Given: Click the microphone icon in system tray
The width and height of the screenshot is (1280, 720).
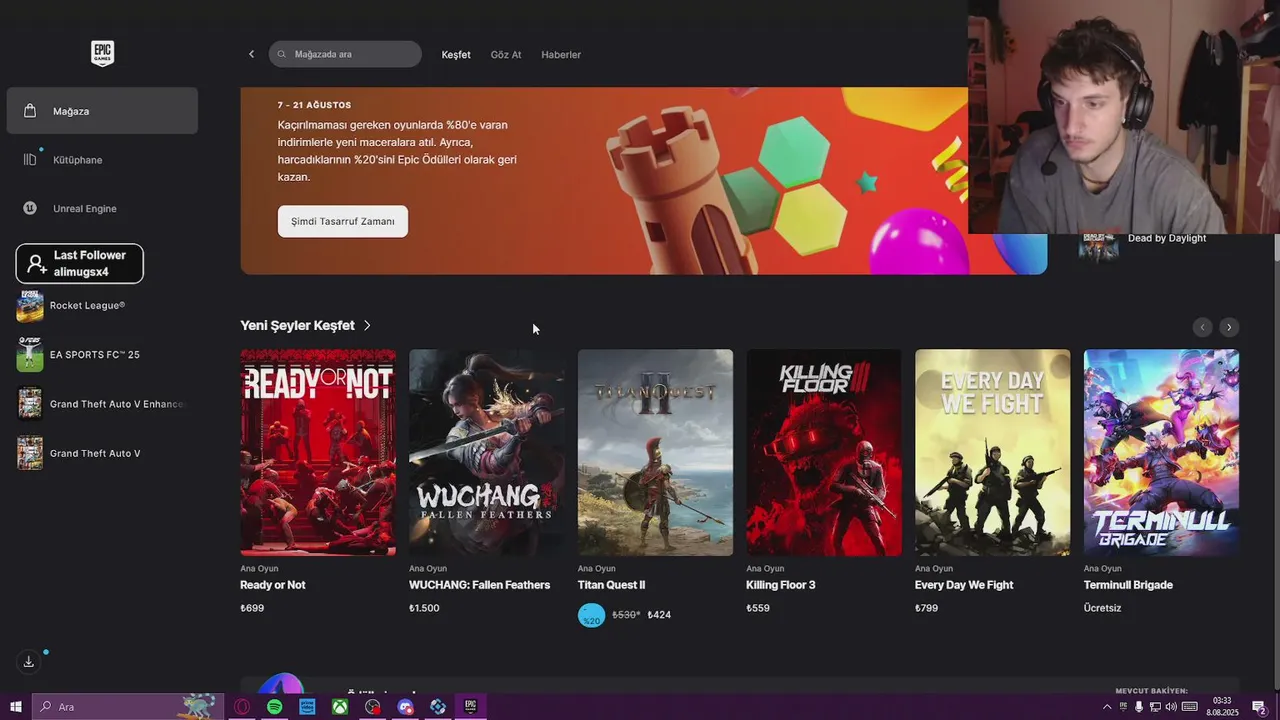Looking at the screenshot, I should pos(1139,707).
